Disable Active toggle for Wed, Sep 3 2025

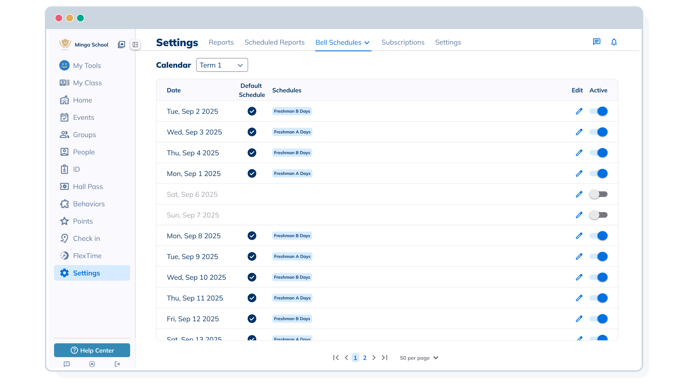point(599,132)
